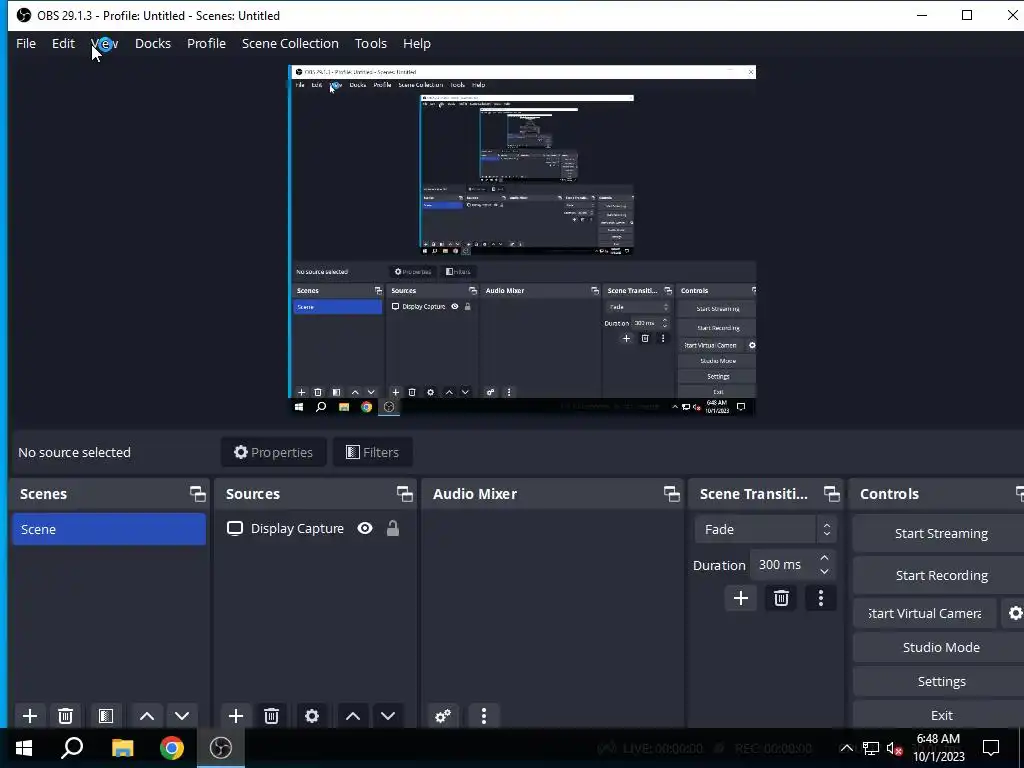This screenshot has height=768, width=1024.
Task: Remove transition with trash icon
Action: point(781,598)
